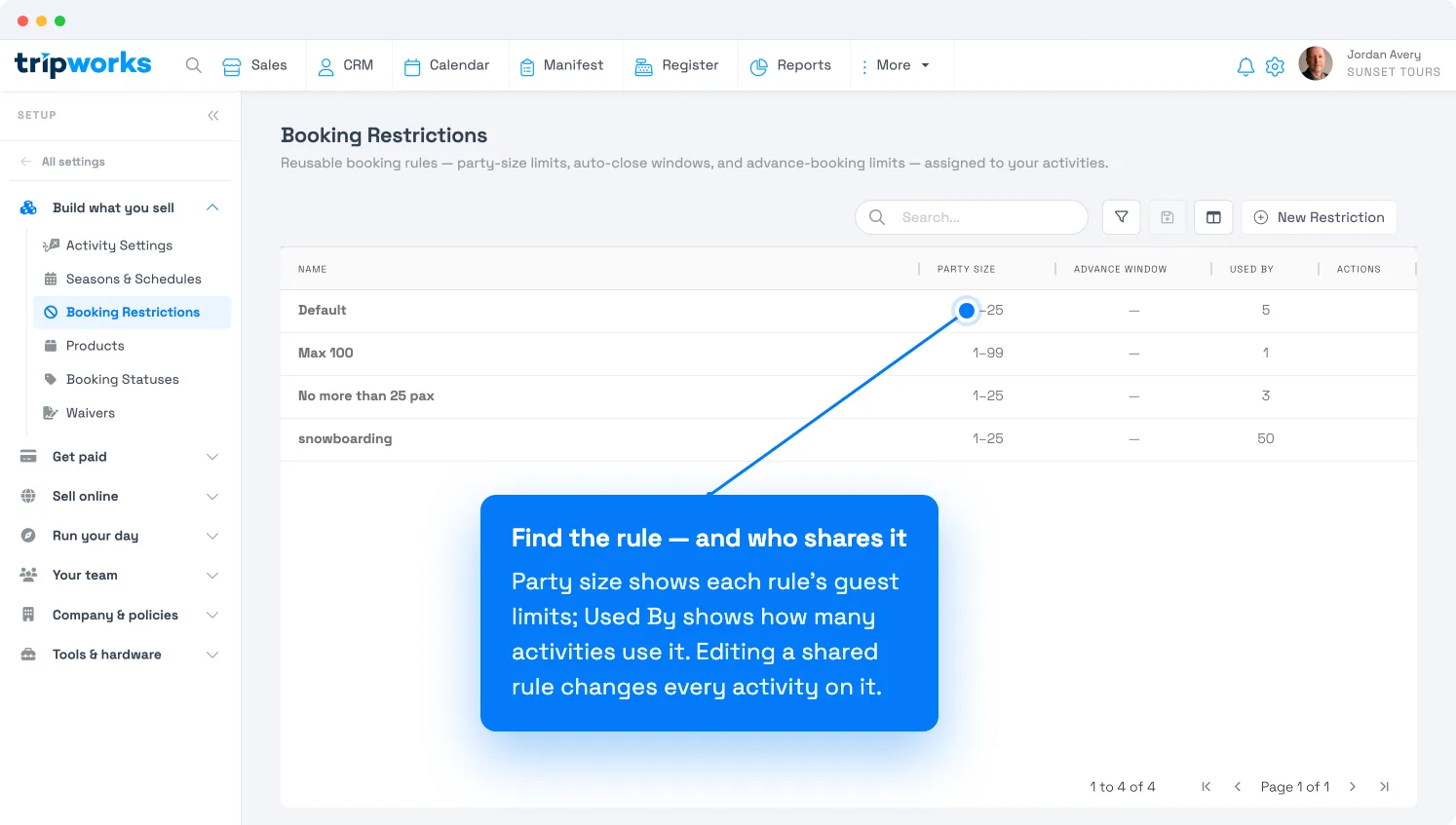Open Seasons & Schedules
Screen dimensions: 1456x825
tap(134, 279)
